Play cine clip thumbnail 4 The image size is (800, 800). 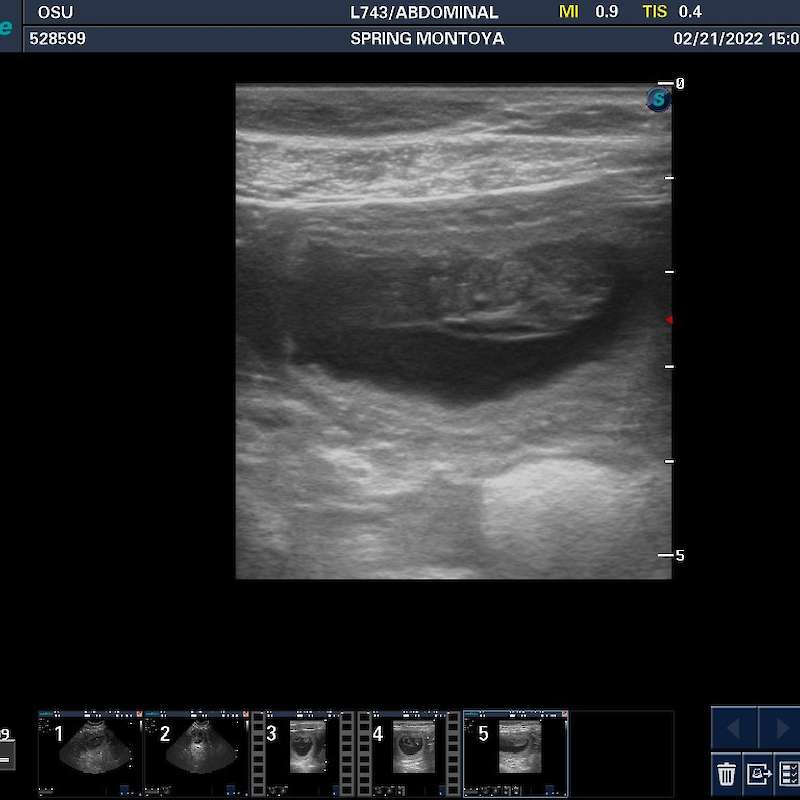[x=408, y=753]
